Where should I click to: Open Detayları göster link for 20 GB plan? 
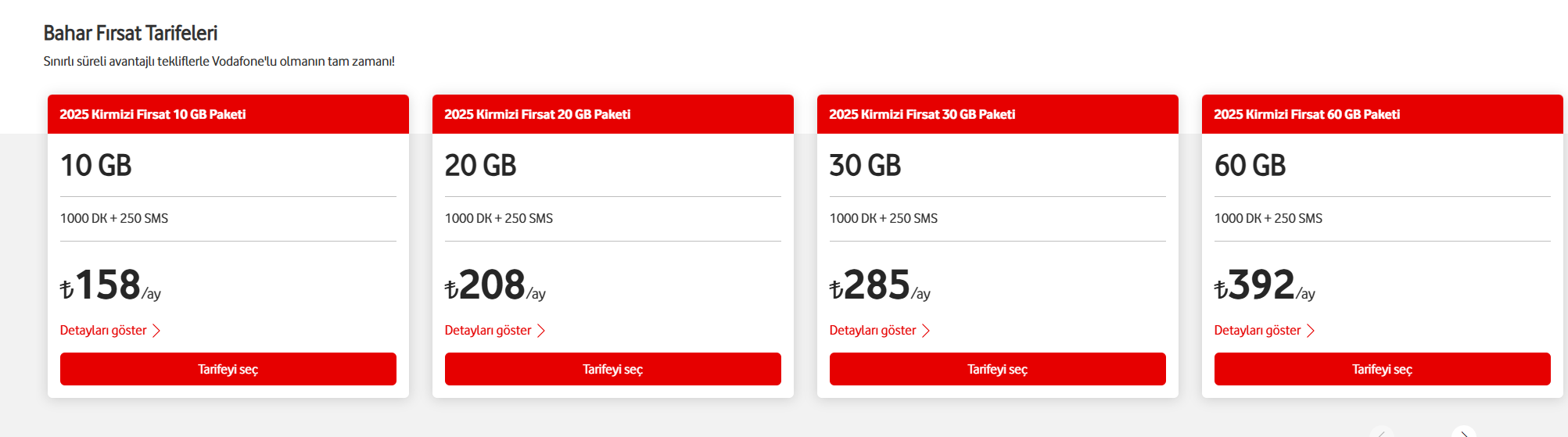(488, 331)
